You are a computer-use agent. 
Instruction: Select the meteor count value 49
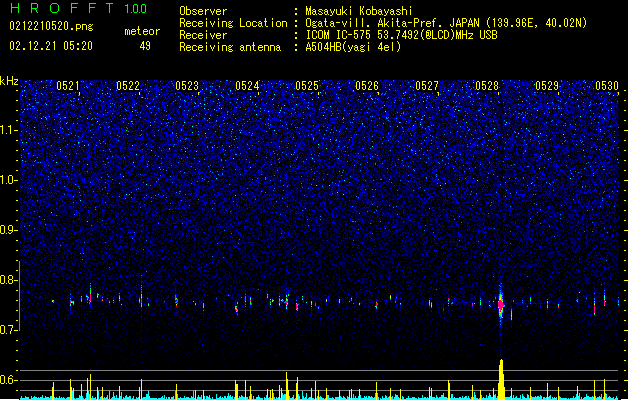[145, 46]
